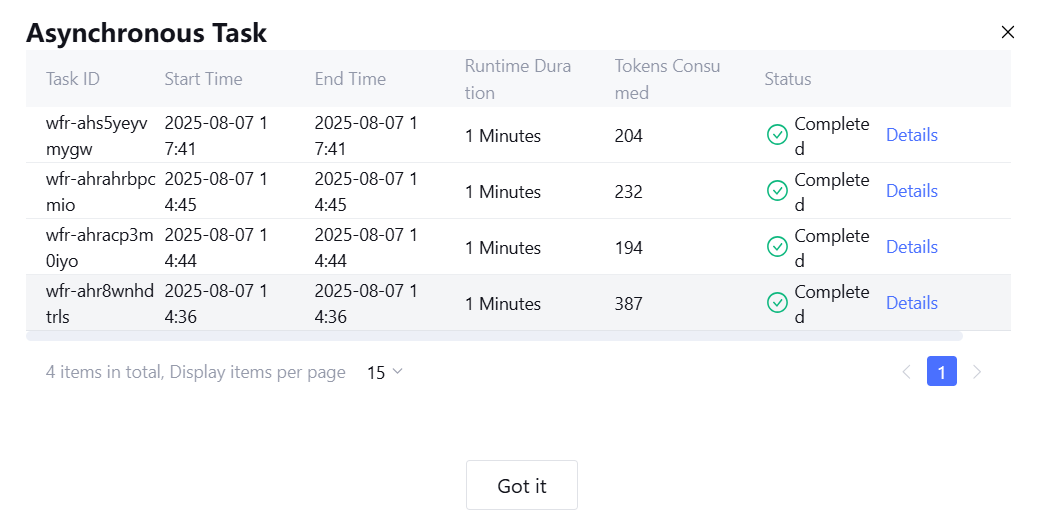This screenshot has height=524, width=1042.
Task: Click the Start Time column header
Action: [x=203, y=79]
